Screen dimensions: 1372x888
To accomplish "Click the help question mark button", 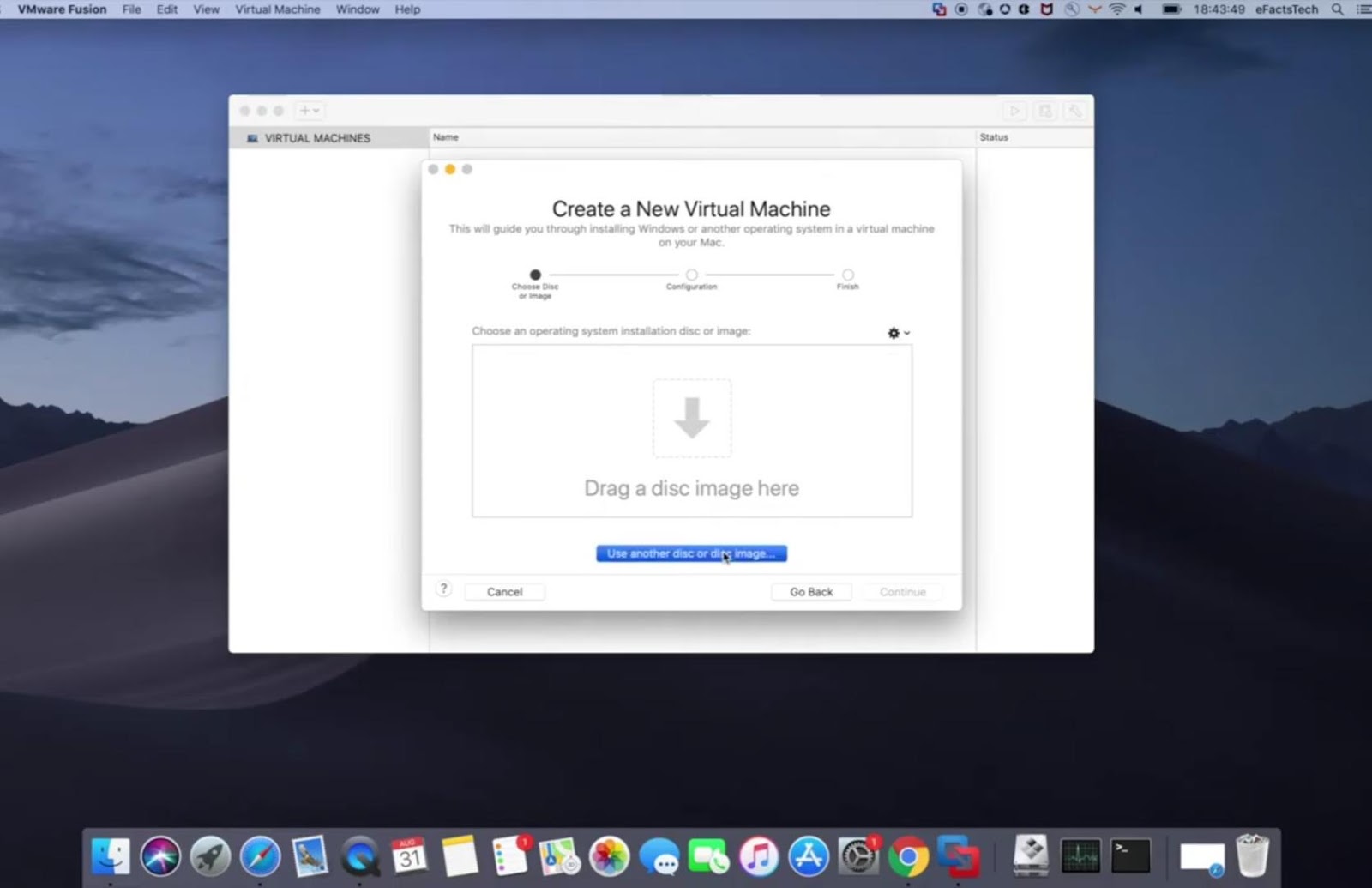I will (x=443, y=589).
